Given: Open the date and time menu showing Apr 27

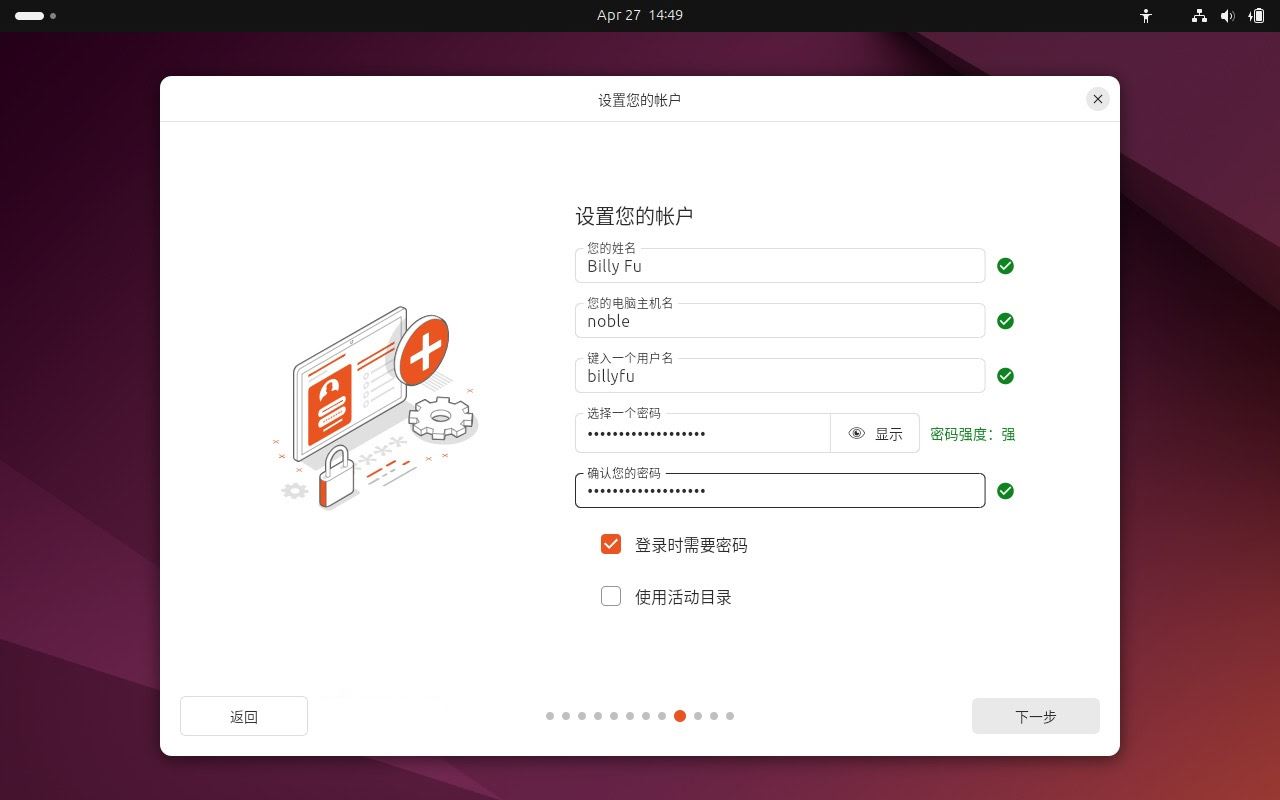Looking at the screenshot, I should click(x=640, y=15).
